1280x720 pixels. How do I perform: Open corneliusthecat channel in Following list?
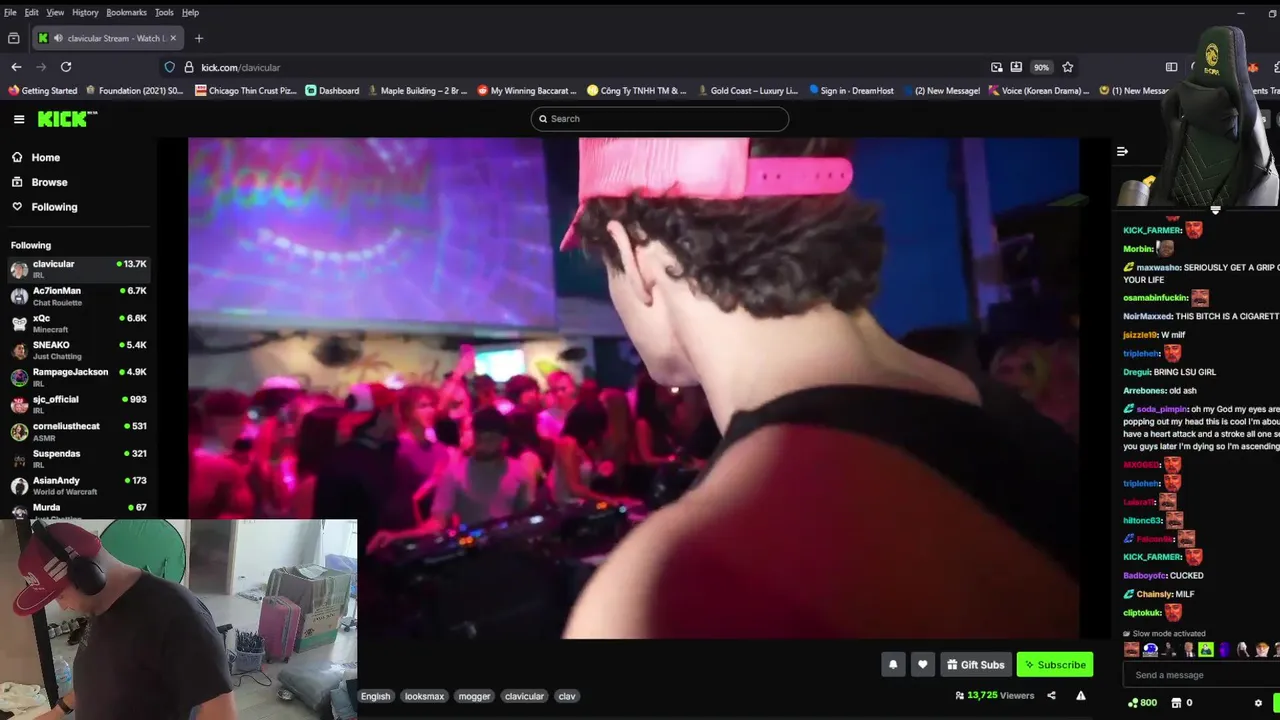tap(78, 431)
